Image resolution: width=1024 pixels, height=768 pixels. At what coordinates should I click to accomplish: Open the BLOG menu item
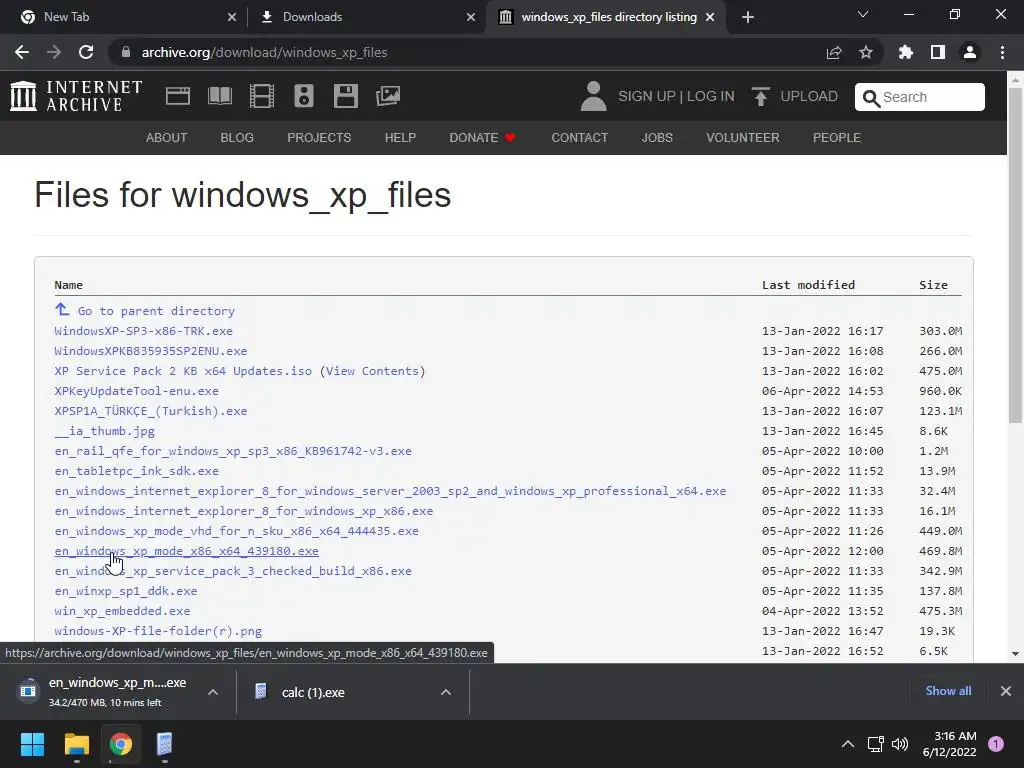click(x=237, y=138)
